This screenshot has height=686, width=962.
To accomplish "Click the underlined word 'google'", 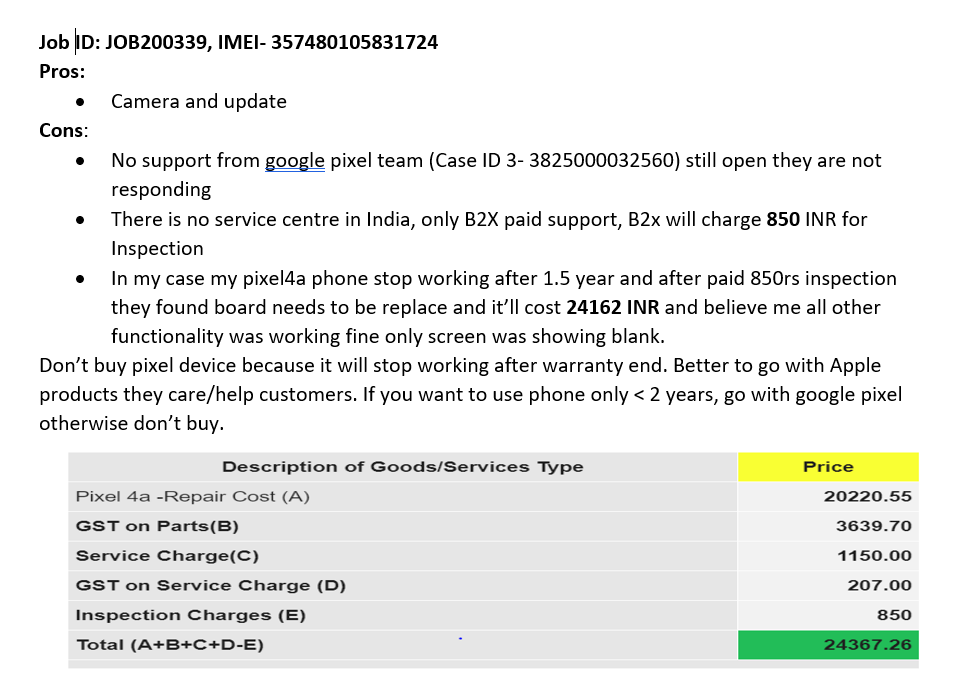I will [294, 161].
